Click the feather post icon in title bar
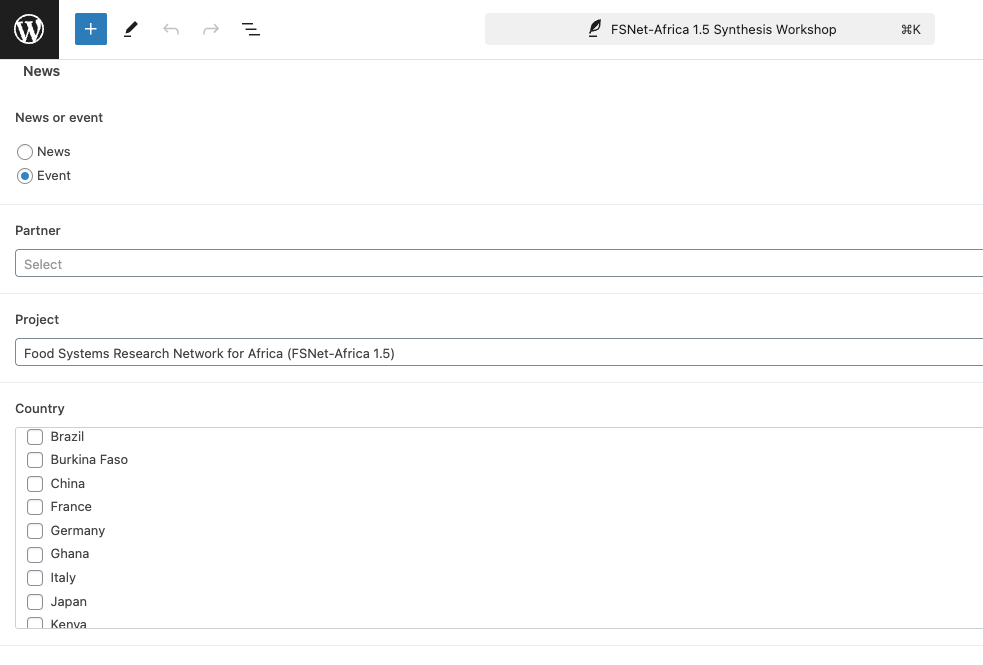This screenshot has width=983, height=665. click(595, 29)
